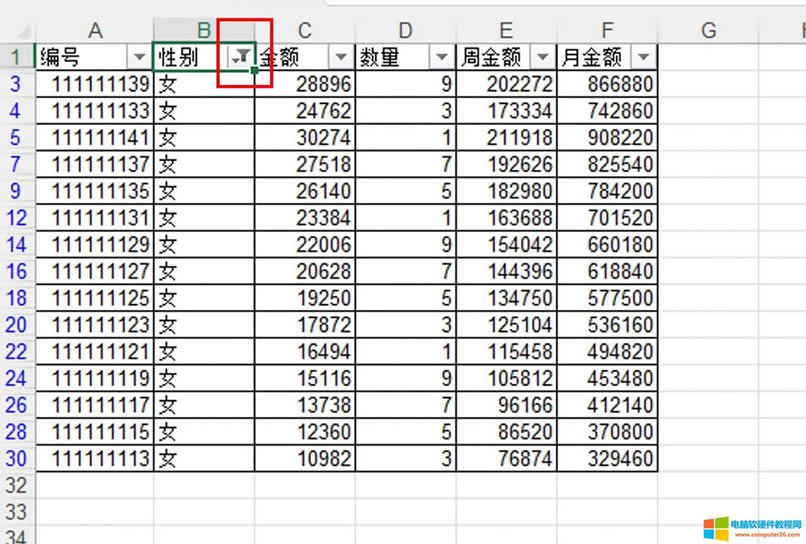Select cell containing 111111137
This screenshot has width=806, height=544.
coord(95,164)
